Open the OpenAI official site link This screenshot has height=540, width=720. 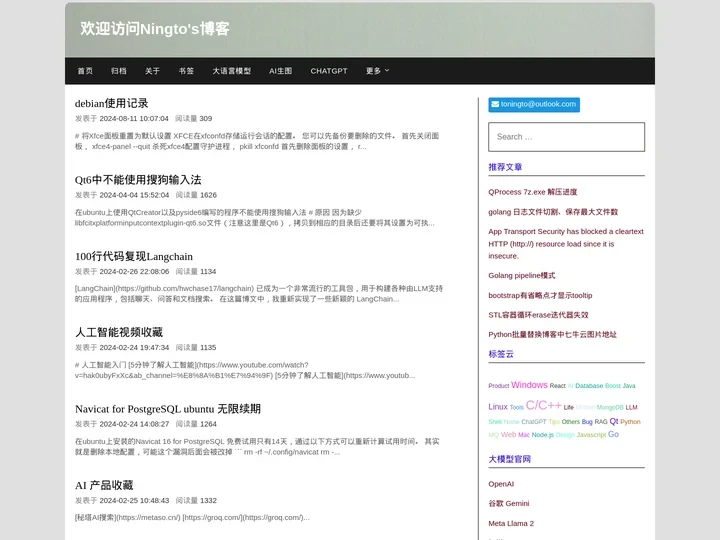[x=501, y=484]
